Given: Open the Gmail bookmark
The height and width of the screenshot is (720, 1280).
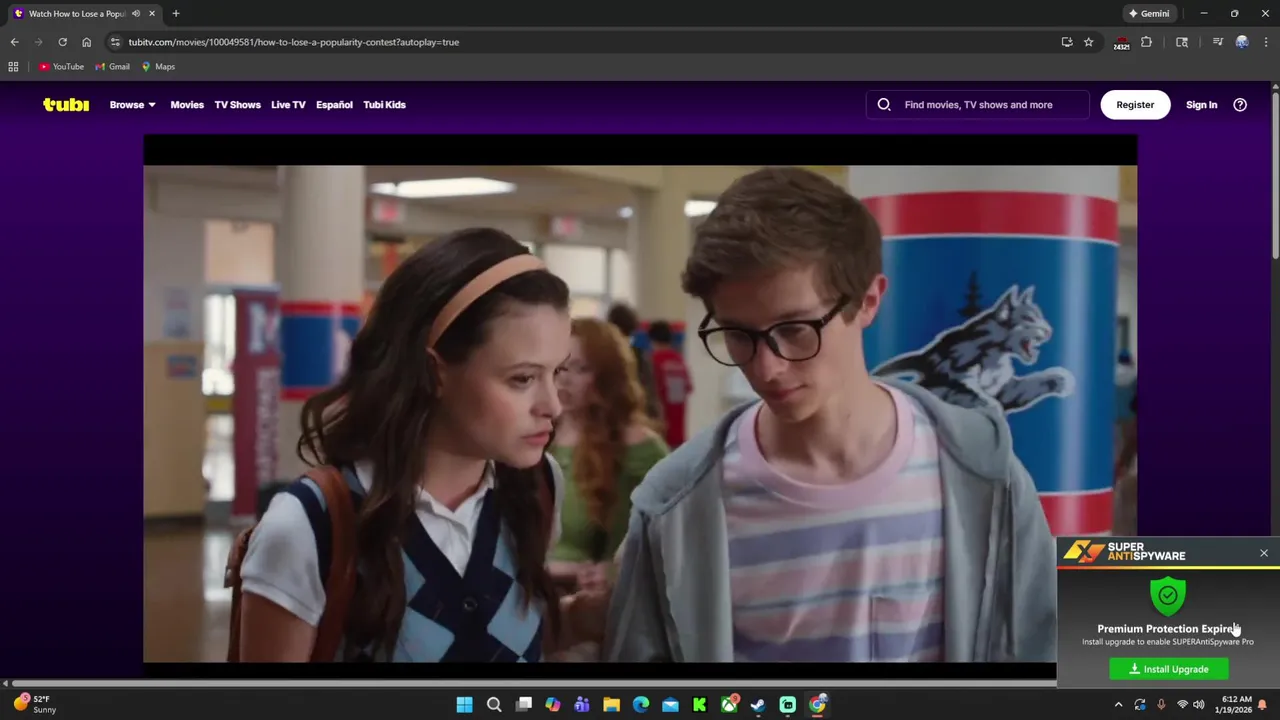Looking at the screenshot, I should [x=112, y=67].
